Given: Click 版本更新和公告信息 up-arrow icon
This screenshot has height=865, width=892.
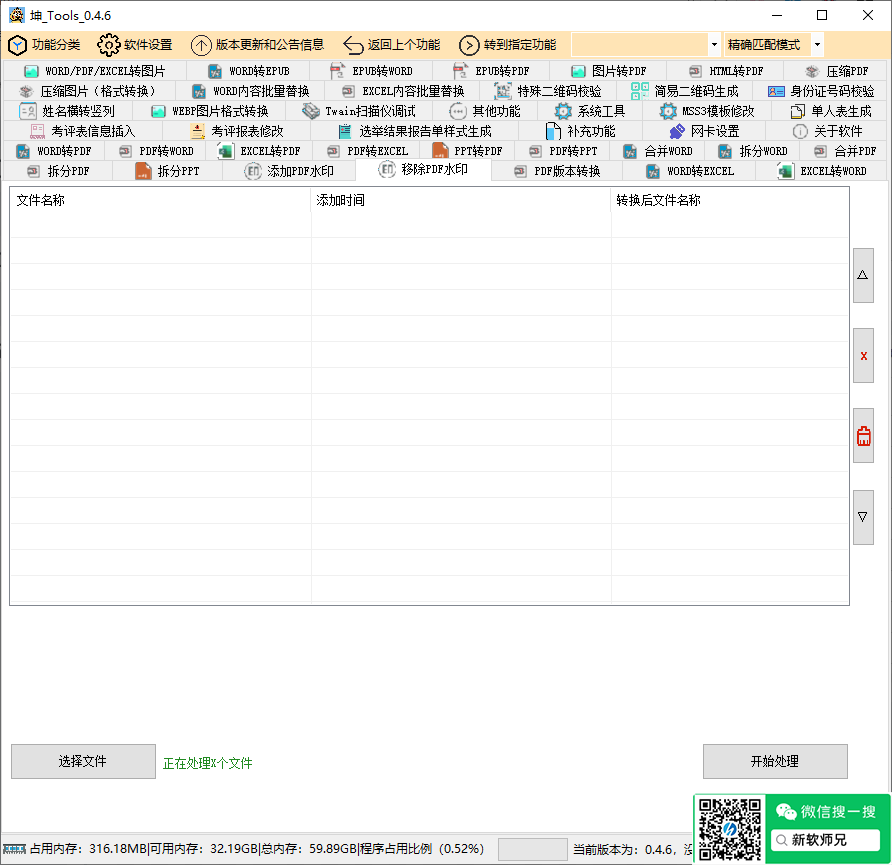Looking at the screenshot, I should click(201, 45).
